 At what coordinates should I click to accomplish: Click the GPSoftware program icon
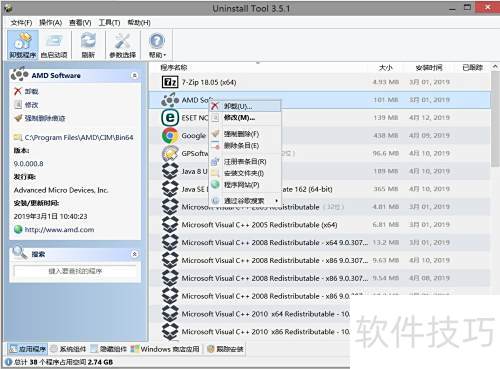(170, 153)
